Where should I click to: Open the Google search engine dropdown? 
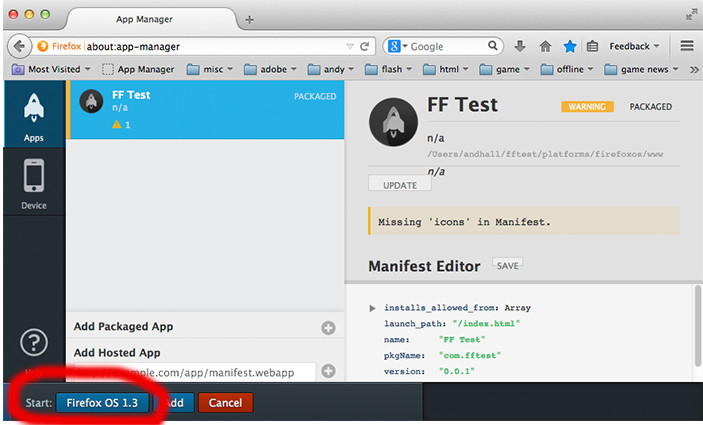click(x=397, y=46)
